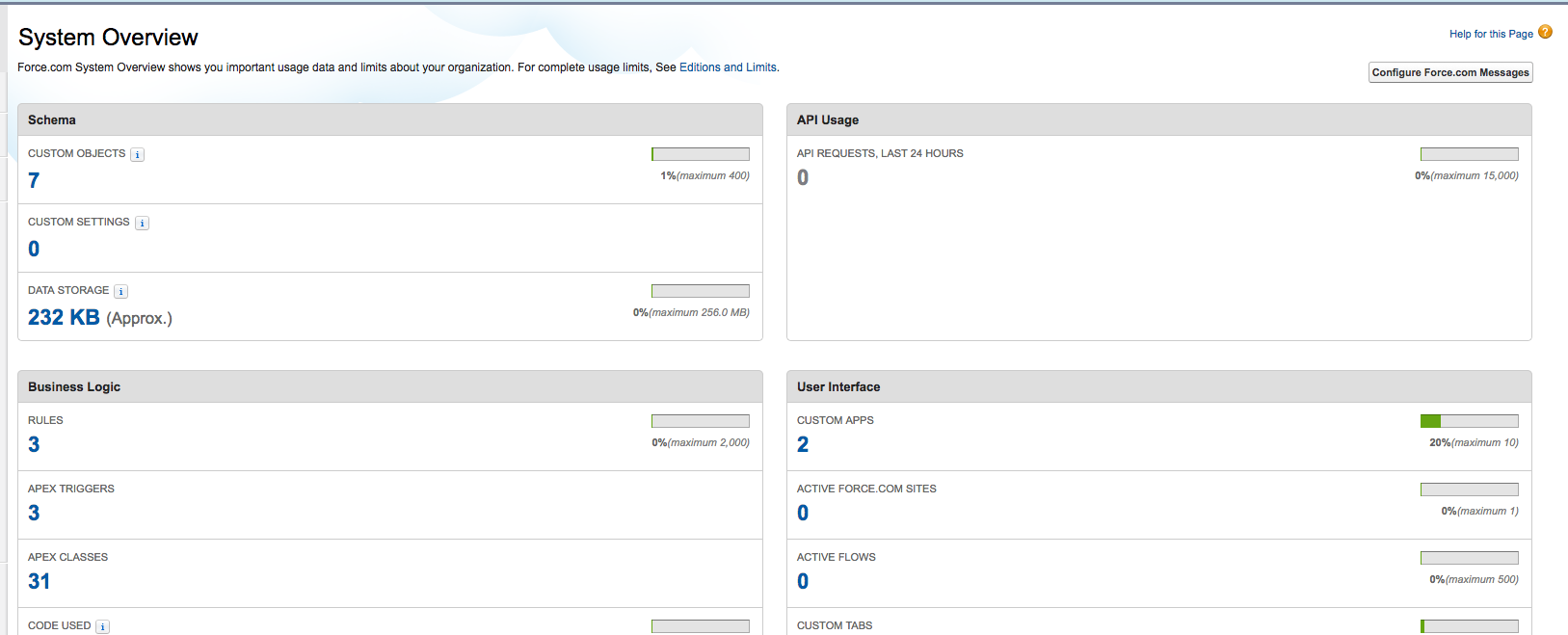The image size is (1568, 635).
Task: Open the Custom Apps count of 2
Action: 803,444
